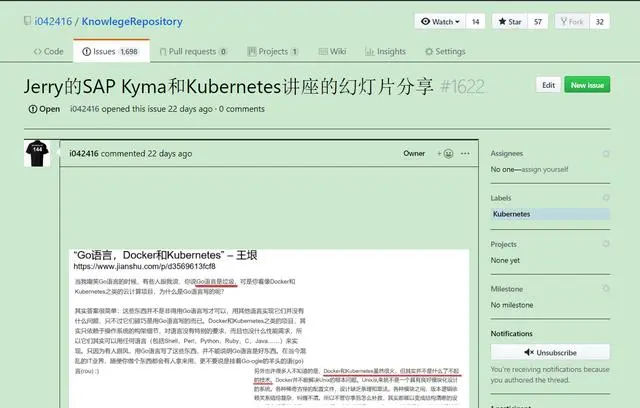Click the 'None yet' projects text
This screenshot has width=640, height=408.
tap(505, 260)
